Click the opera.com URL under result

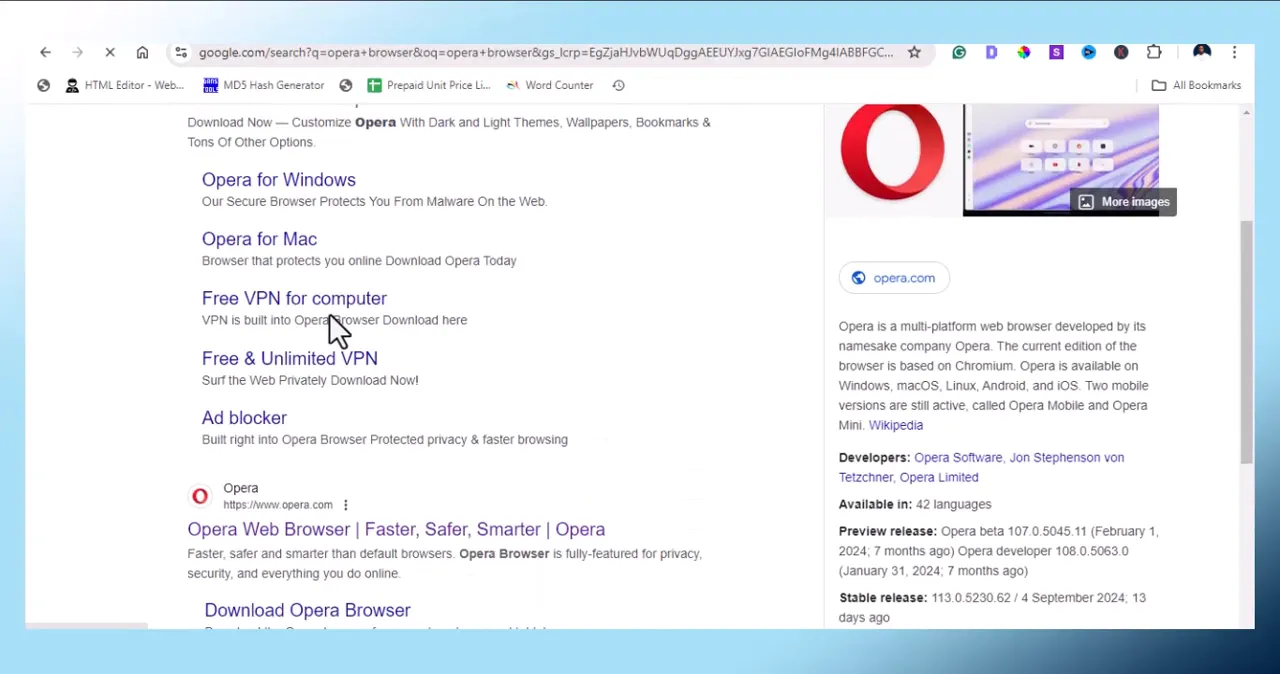click(x=278, y=505)
